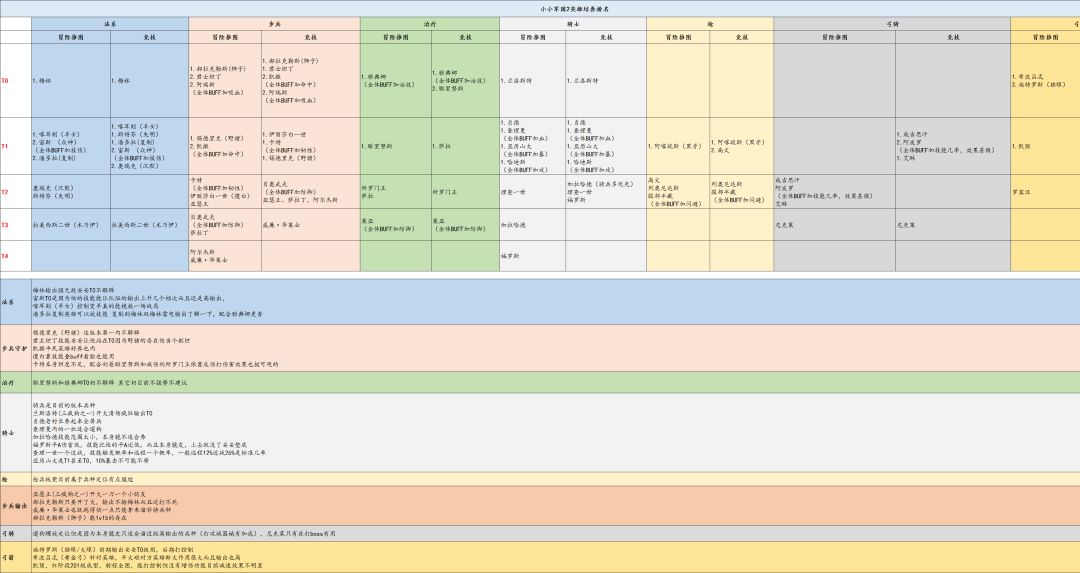The height and width of the screenshot is (573, 1080).
Task: Click the 步兵 group header in the ranking table
Action: pyautogui.click(x=274, y=23)
